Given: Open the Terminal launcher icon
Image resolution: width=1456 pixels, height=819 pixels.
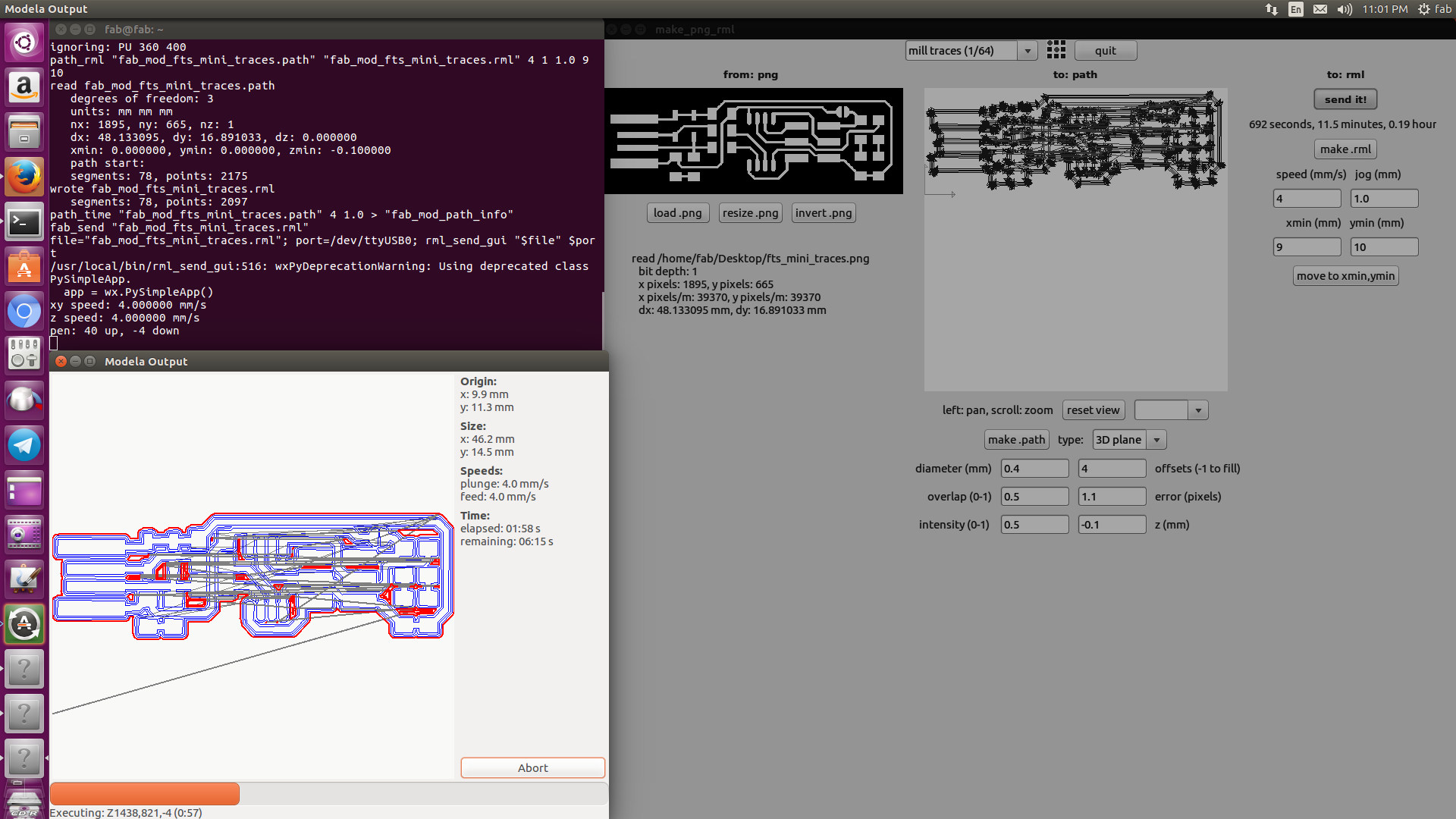Looking at the screenshot, I should point(24,222).
